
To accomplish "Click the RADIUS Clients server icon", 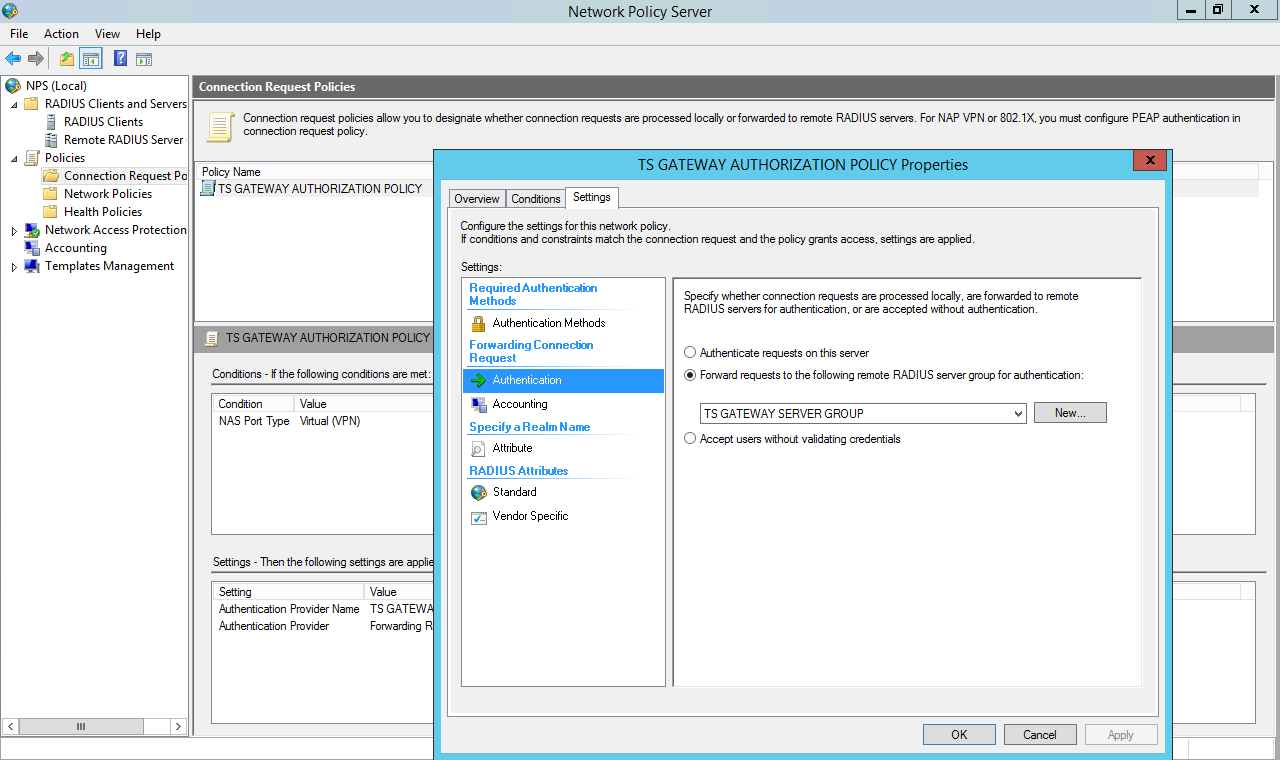I will coord(52,122).
